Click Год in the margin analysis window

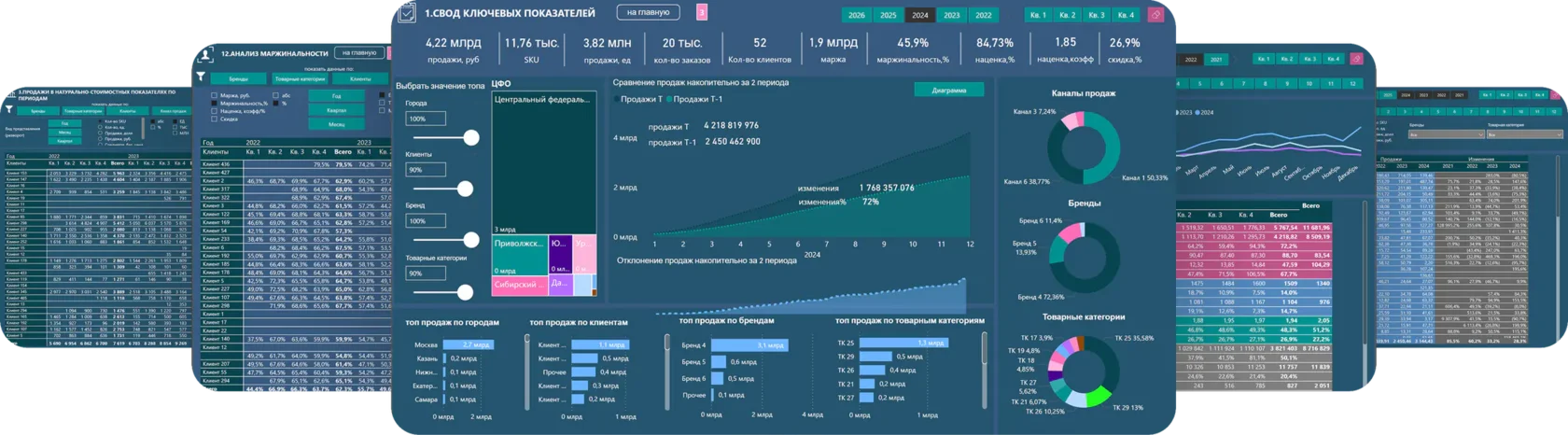[336, 96]
